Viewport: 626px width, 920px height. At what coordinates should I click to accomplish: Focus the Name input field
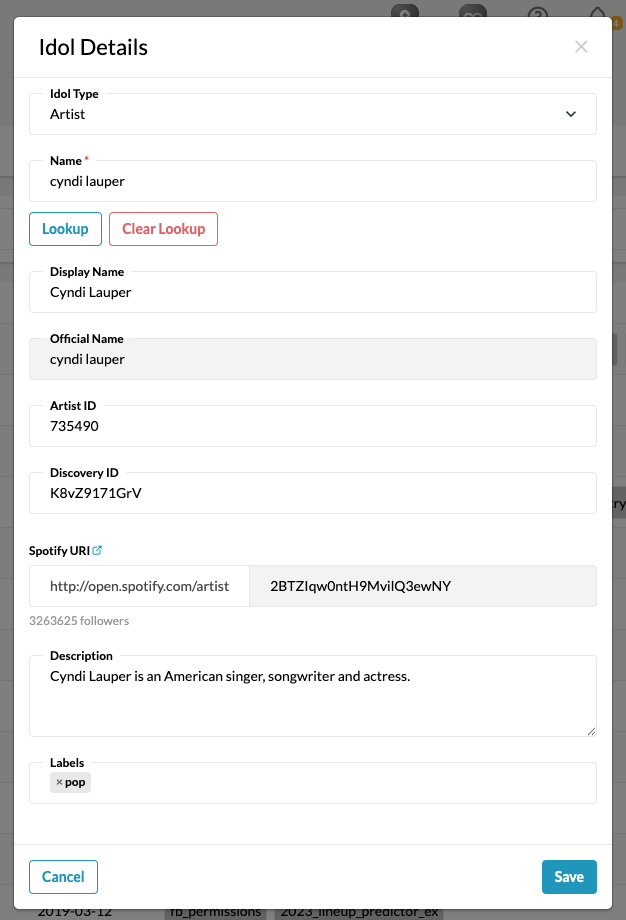[312, 182]
